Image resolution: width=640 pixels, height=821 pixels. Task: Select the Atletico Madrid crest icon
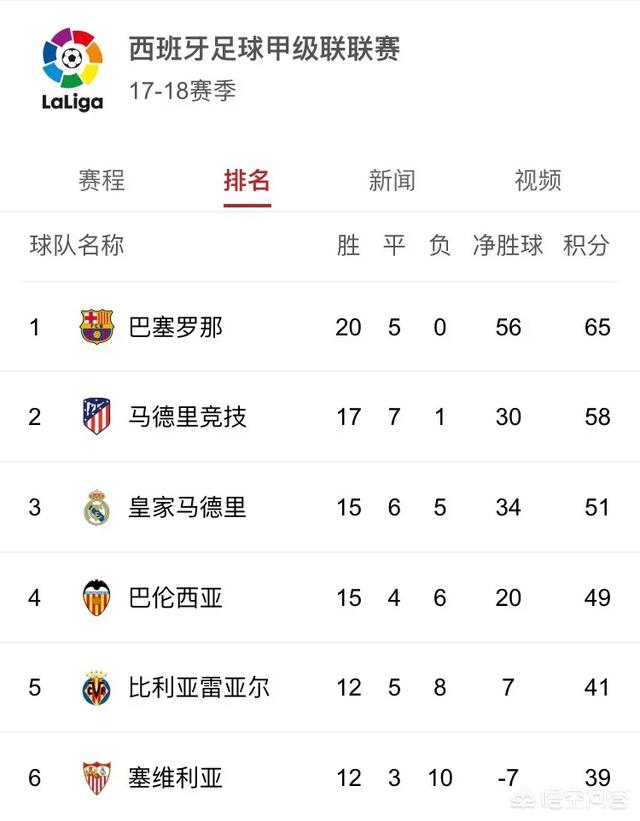tap(97, 416)
